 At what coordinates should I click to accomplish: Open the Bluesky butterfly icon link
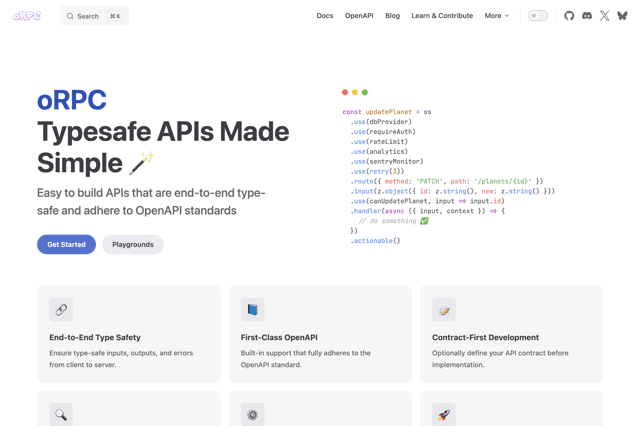pos(622,16)
